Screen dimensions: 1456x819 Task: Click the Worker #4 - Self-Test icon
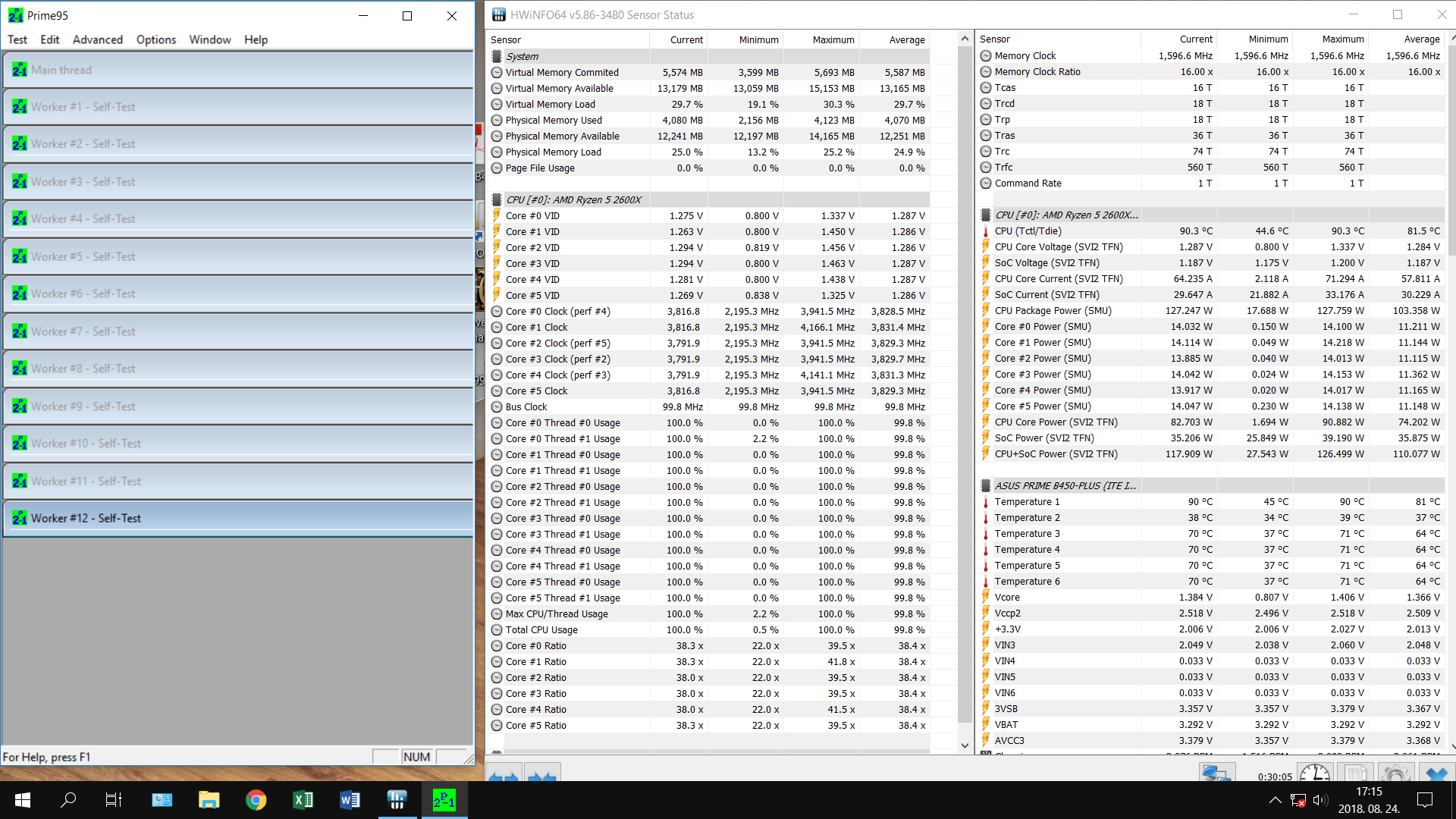(20, 219)
